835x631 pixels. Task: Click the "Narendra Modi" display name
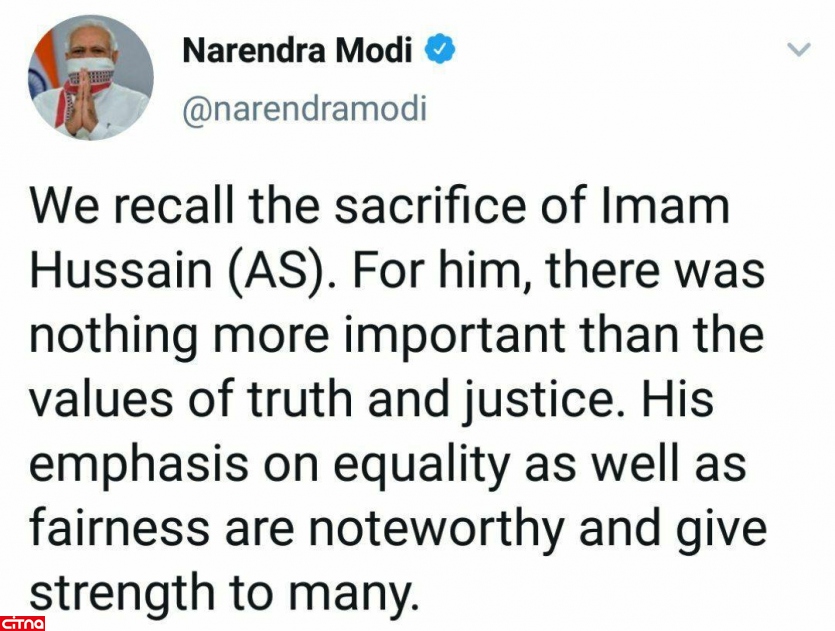pyautogui.click(x=297, y=50)
